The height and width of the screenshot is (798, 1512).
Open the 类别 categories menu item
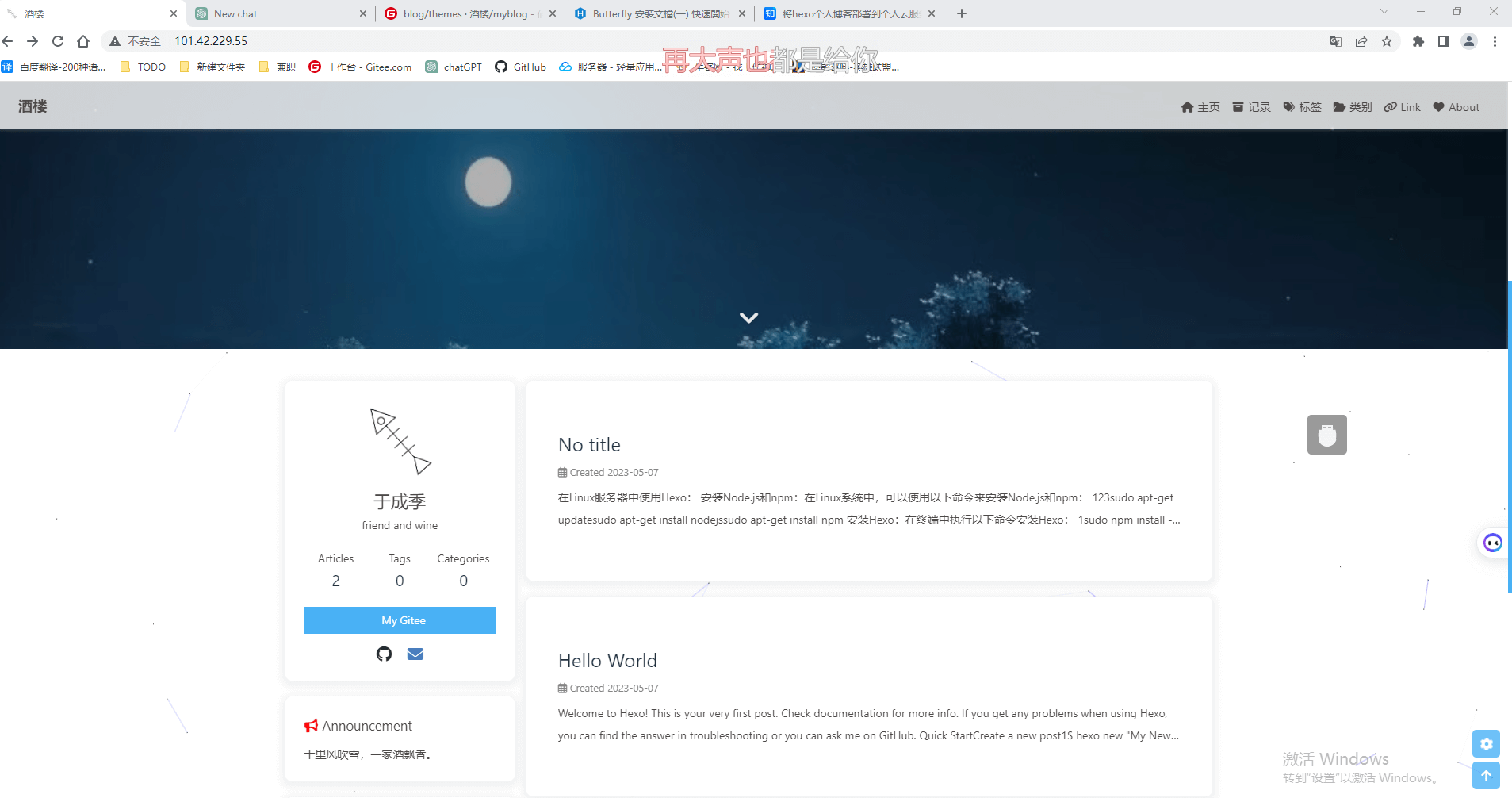tap(1353, 107)
